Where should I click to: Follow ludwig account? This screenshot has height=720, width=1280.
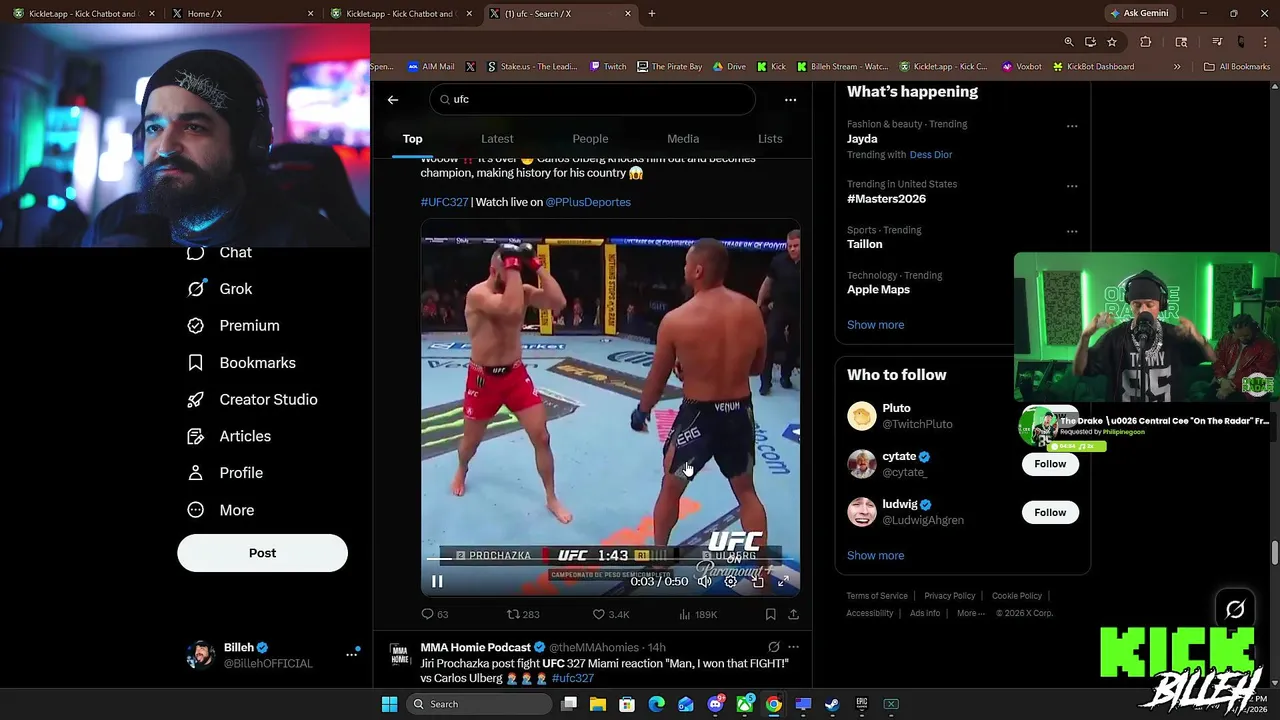pos(1050,512)
